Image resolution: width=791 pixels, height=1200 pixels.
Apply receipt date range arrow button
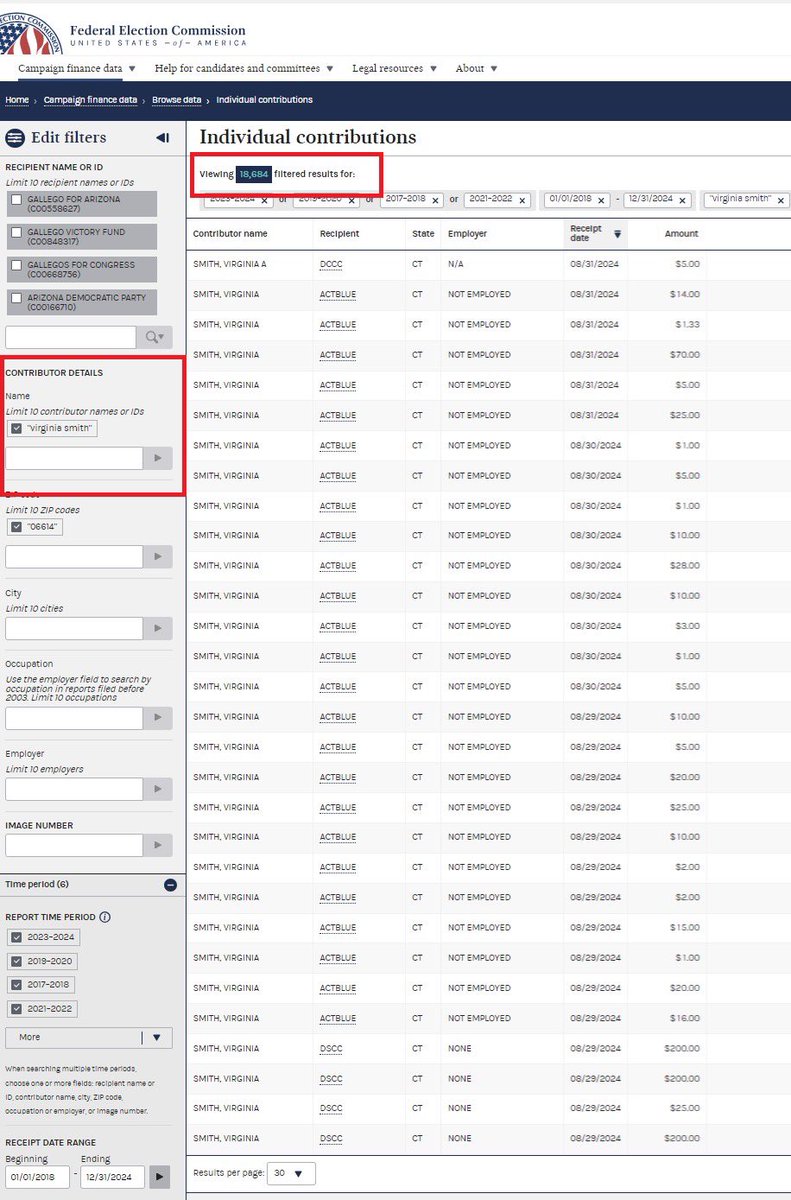[x=159, y=1177]
